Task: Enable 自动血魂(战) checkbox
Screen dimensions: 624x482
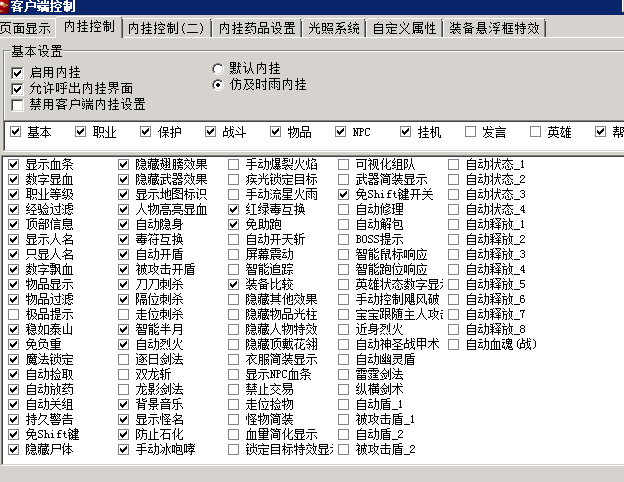Action: pos(453,344)
